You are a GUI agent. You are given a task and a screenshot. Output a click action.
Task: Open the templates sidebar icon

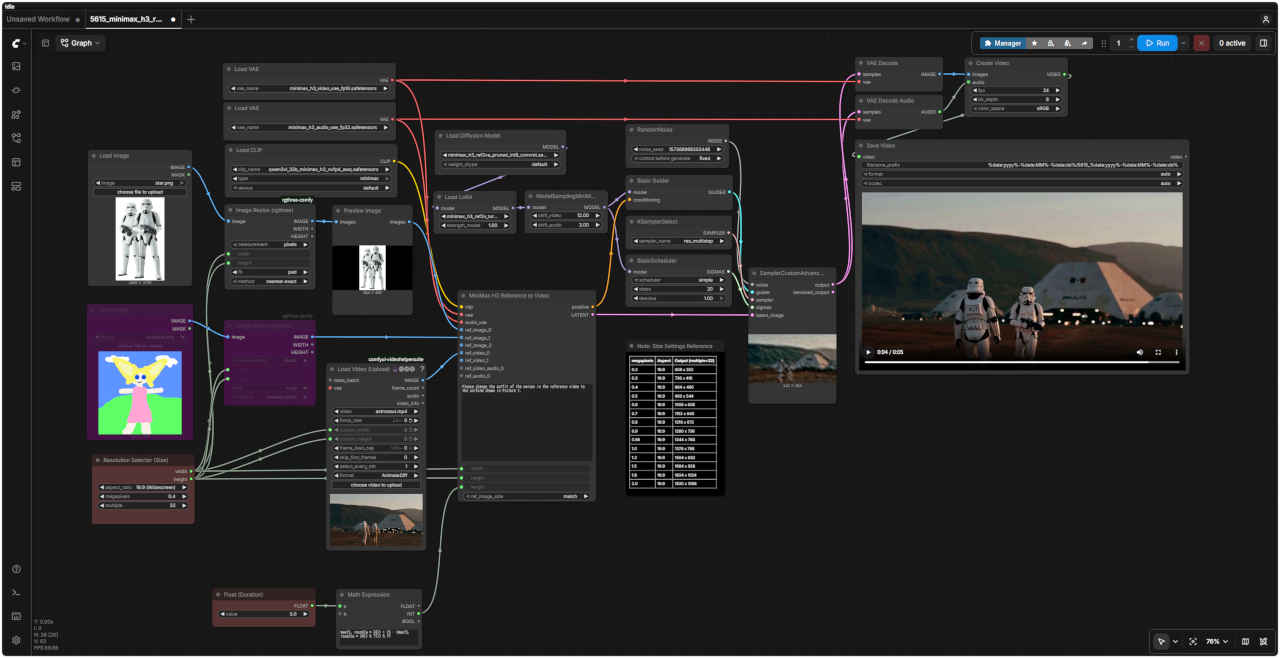pos(16,162)
